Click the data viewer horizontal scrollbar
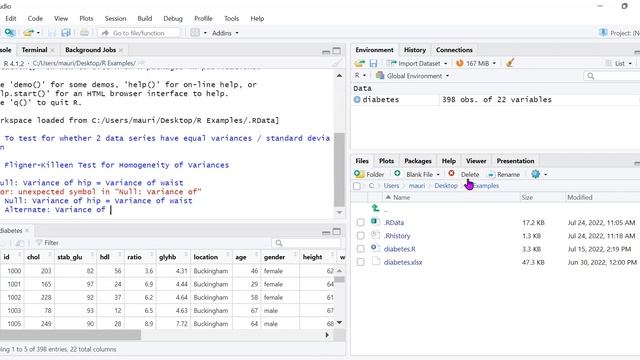Viewport: 640px width, 360px height. pyautogui.click(x=70, y=335)
